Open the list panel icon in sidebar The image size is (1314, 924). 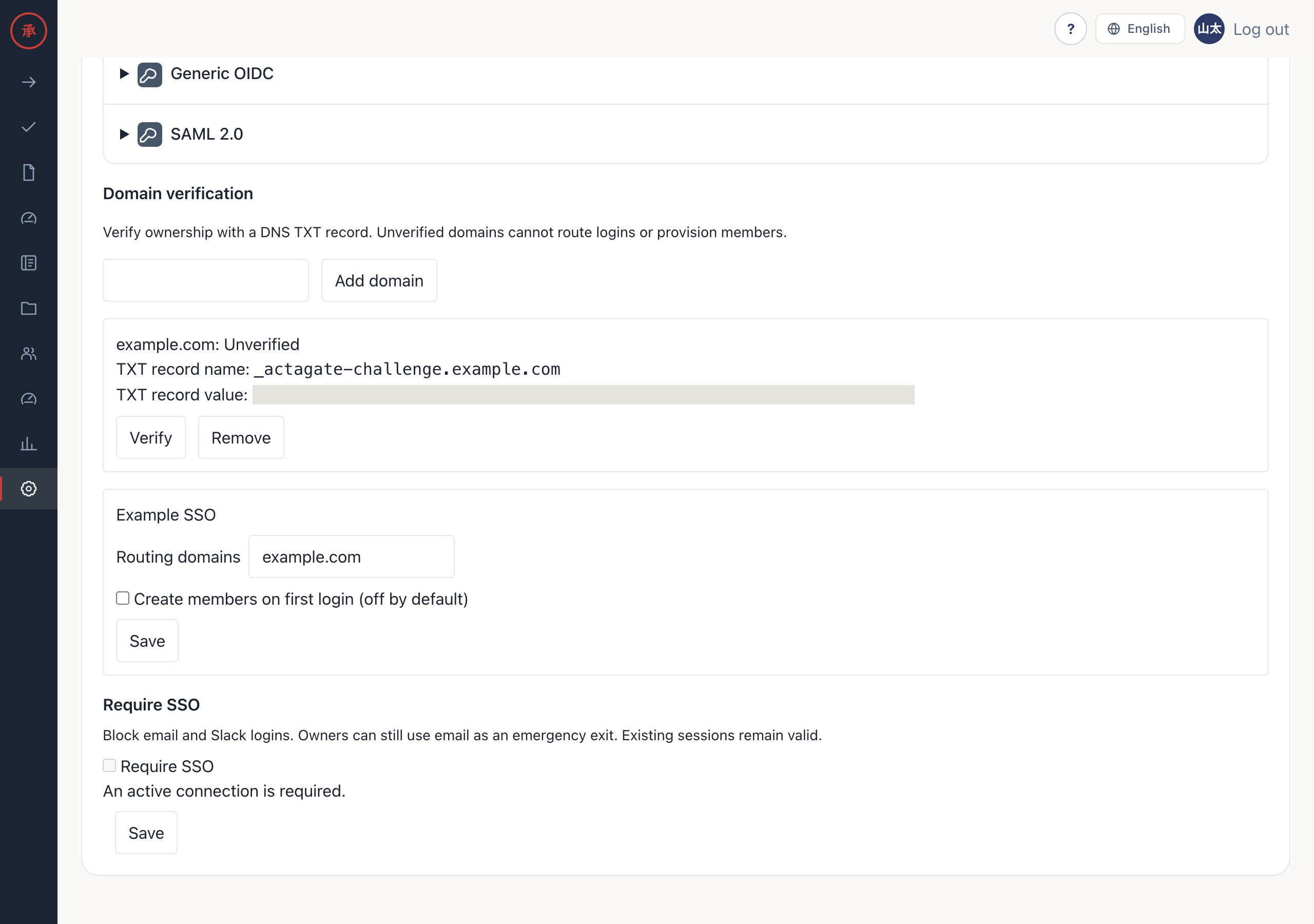29,263
